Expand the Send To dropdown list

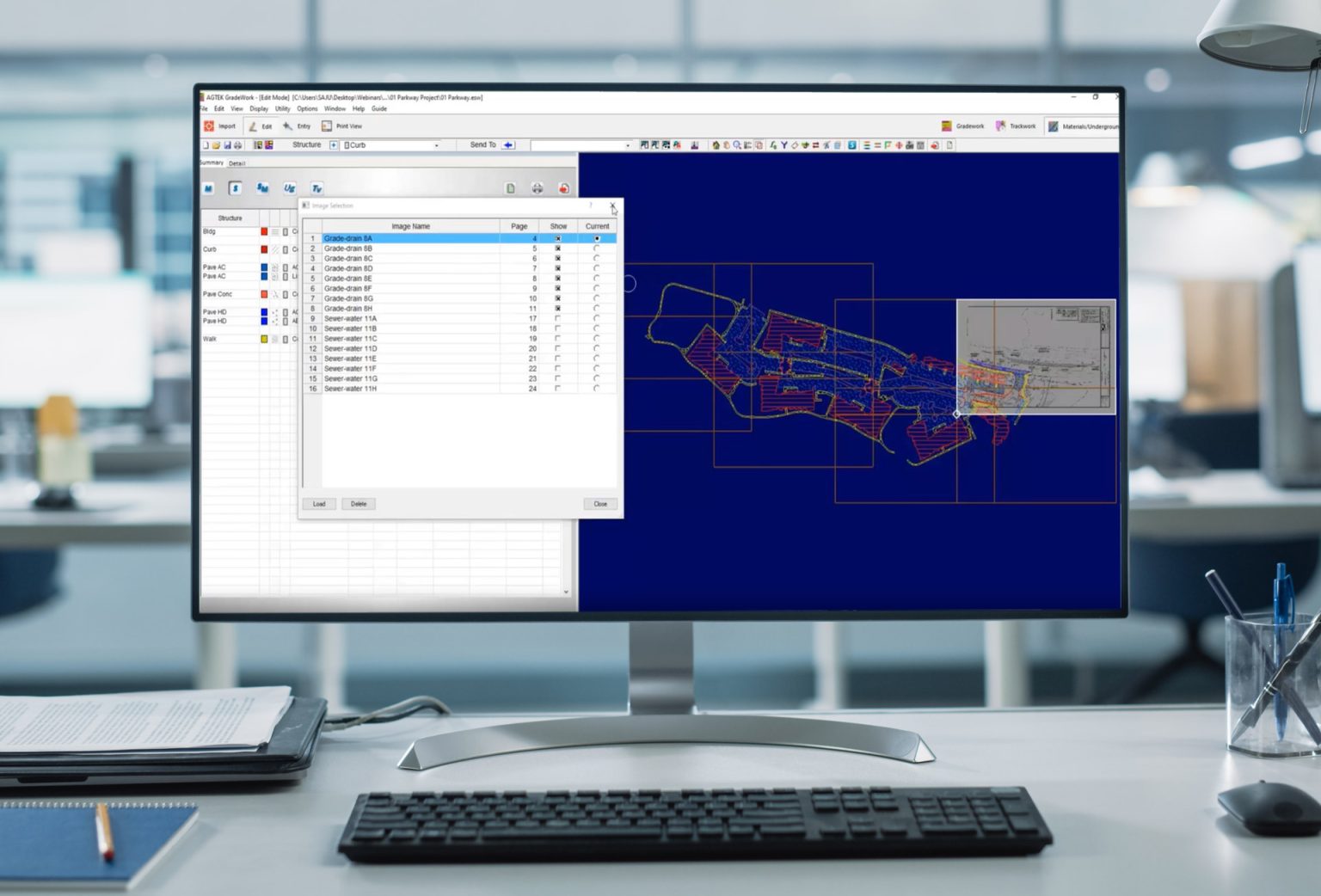point(627,145)
